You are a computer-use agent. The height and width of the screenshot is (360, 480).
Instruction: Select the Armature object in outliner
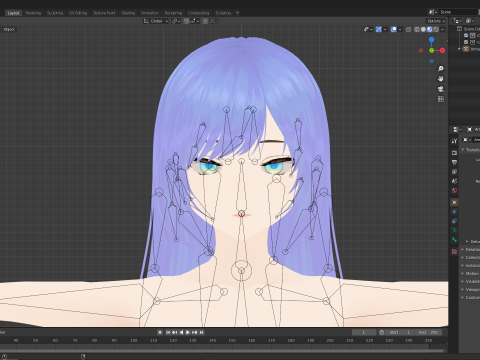coord(473,49)
